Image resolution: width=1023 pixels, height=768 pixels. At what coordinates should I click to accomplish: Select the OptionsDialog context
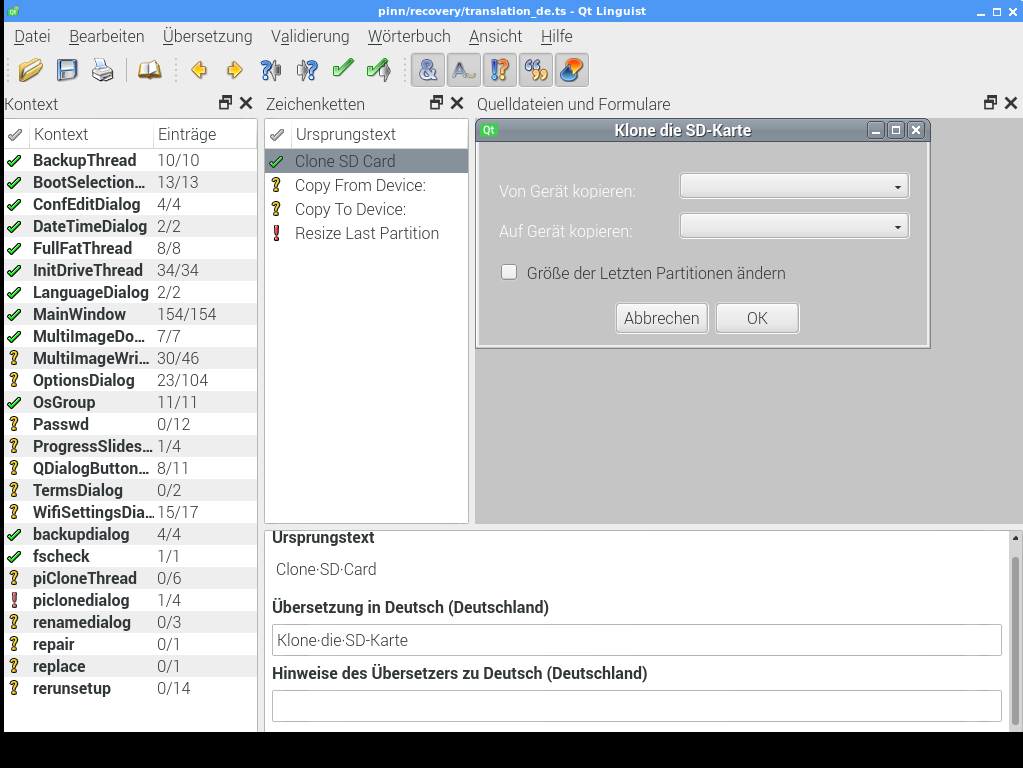[130, 380]
